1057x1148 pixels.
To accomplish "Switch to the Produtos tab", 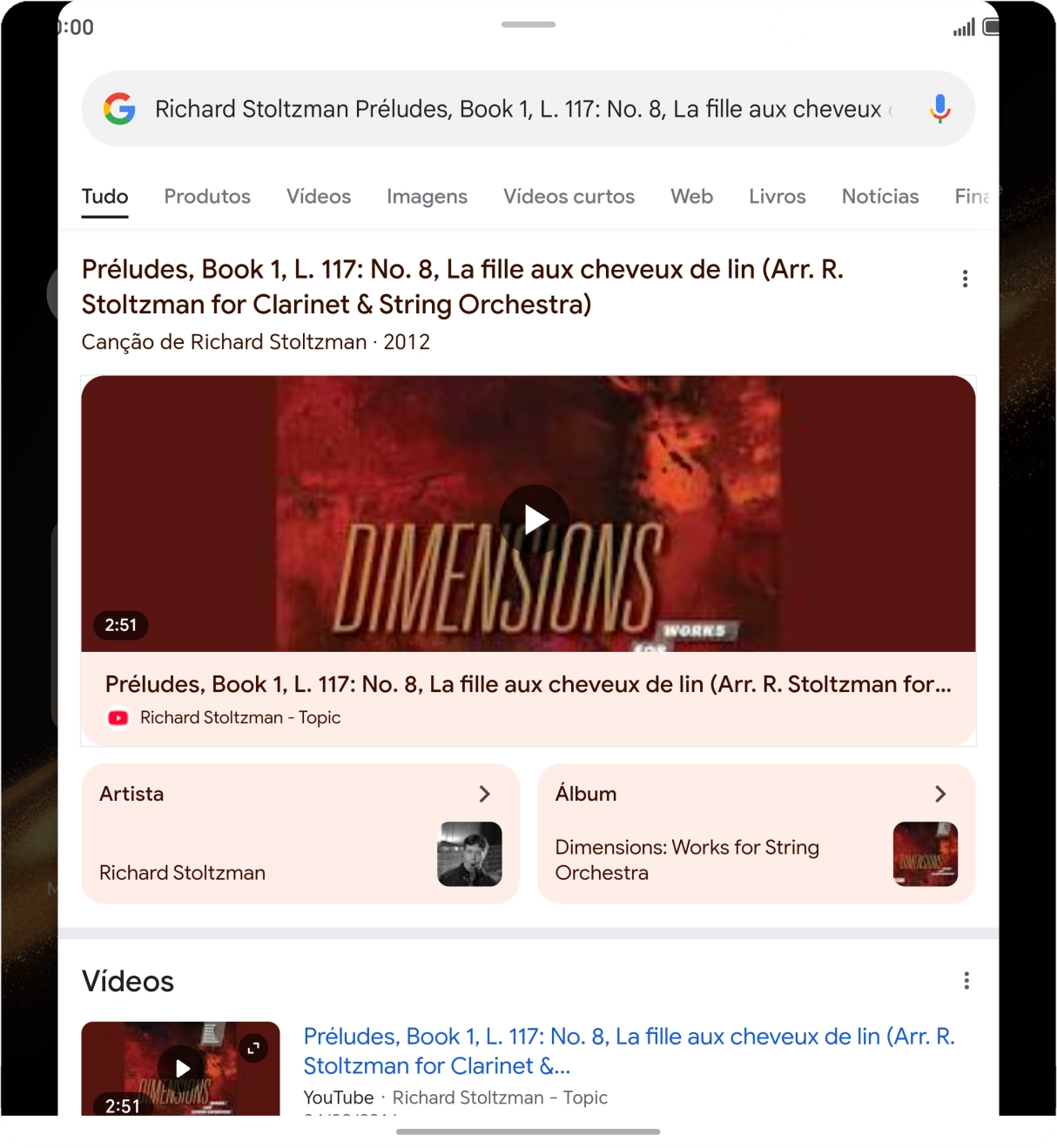I will (x=207, y=197).
